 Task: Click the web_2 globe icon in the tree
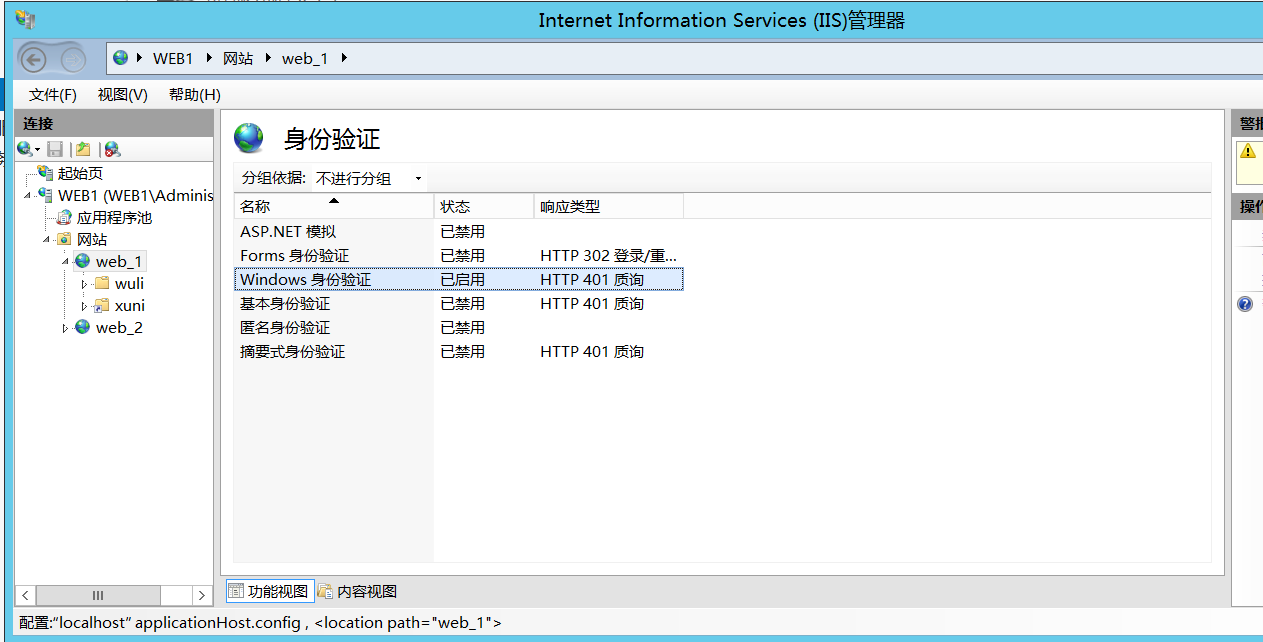83,327
